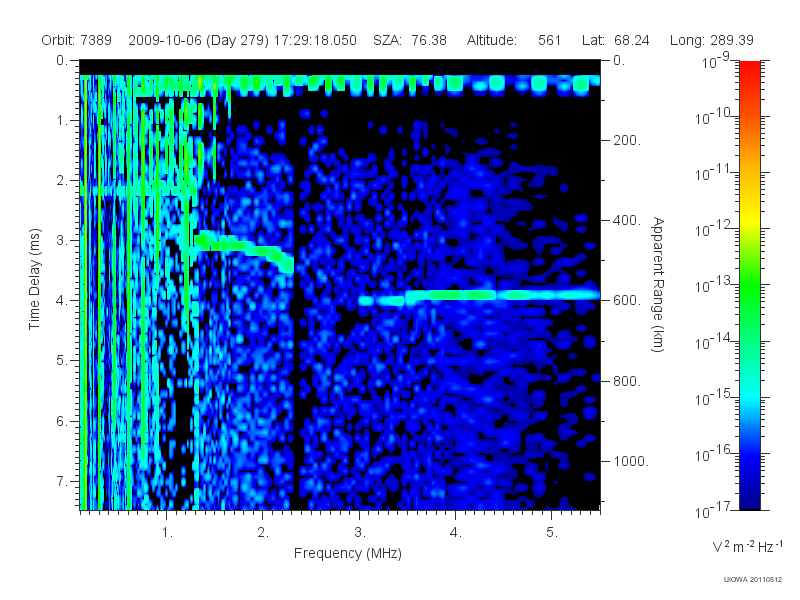Click the '7.' time delay tick label
The image size is (800, 600).
(x=62, y=481)
